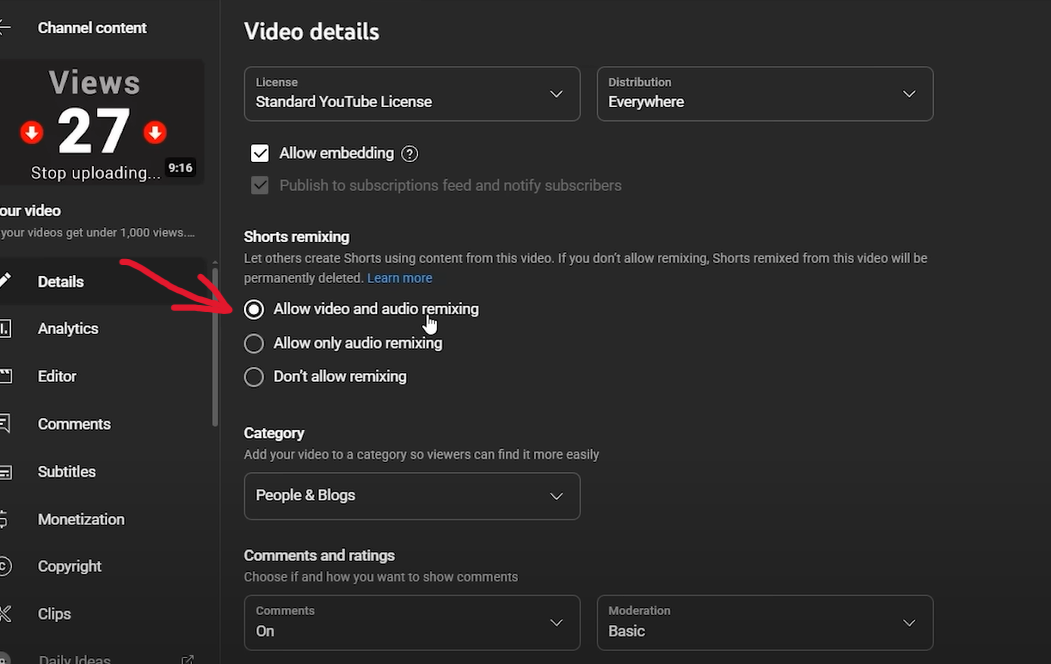The image size is (1051, 664).
Task: Click the Copyright icon in sidebar
Action: 5,566
